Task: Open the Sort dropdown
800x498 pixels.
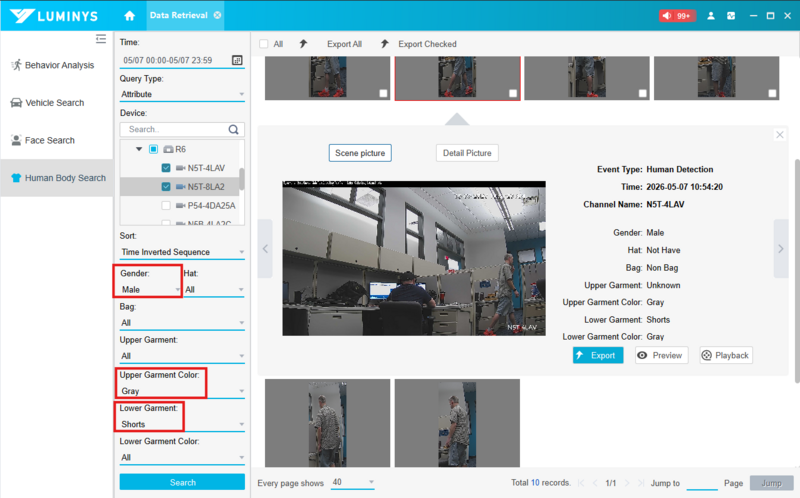Action: click(182, 252)
